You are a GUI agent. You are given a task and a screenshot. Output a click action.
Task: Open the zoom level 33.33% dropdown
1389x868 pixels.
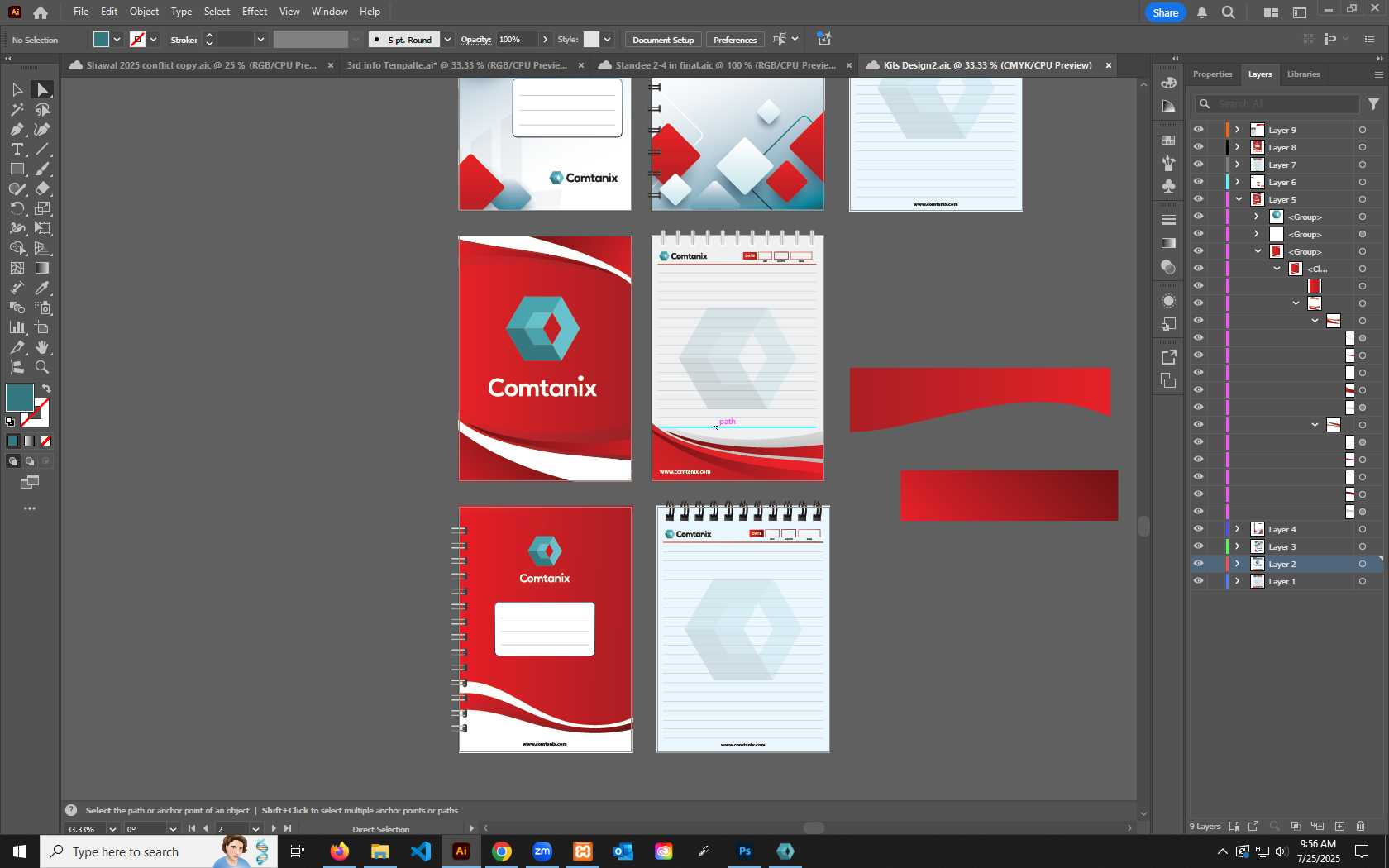click(112, 829)
